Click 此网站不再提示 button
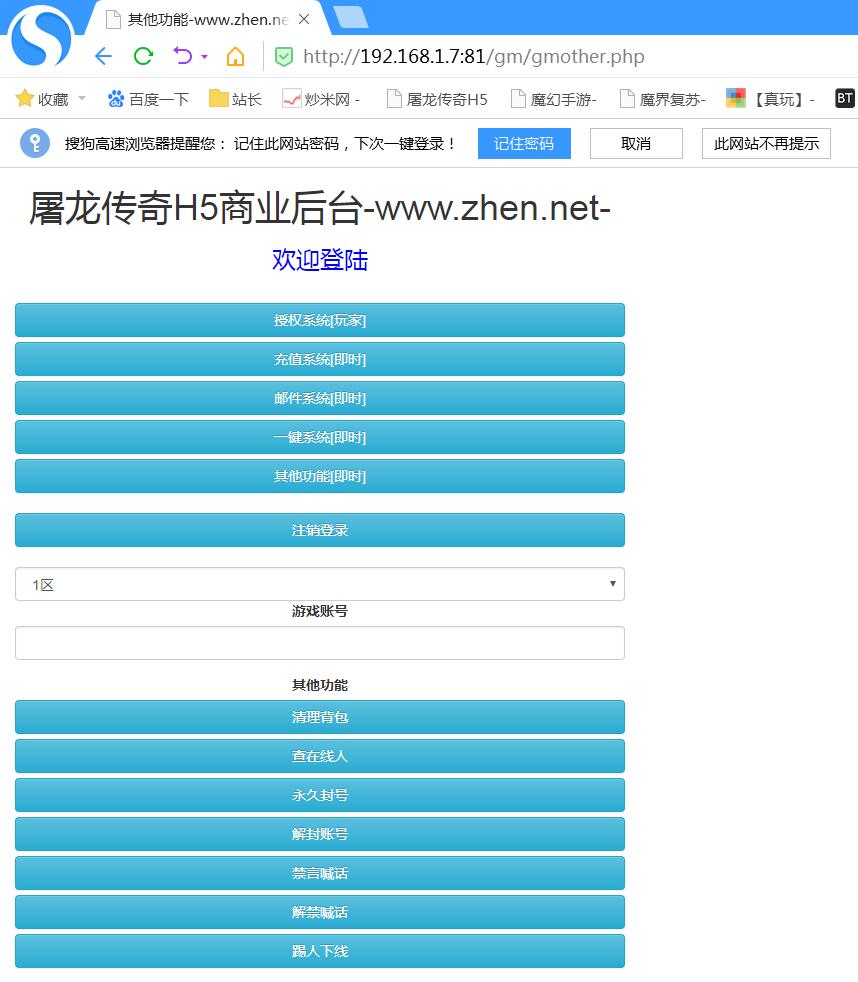Image resolution: width=858 pixels, height=982 pixels. 766,143
